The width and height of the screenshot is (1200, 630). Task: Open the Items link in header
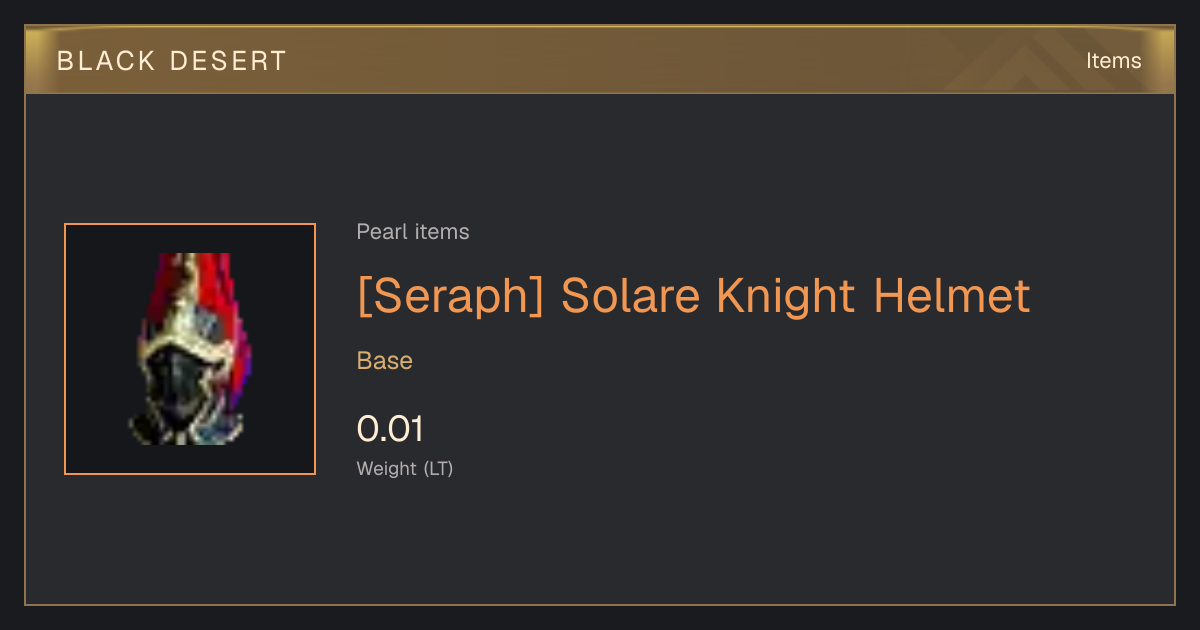(1113, 61)
